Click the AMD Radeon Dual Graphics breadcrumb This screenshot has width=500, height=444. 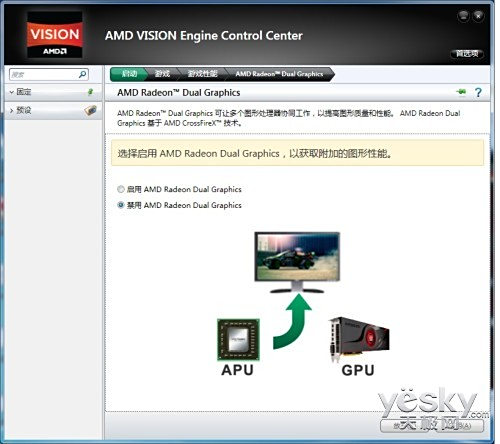(x=279, y=74)
